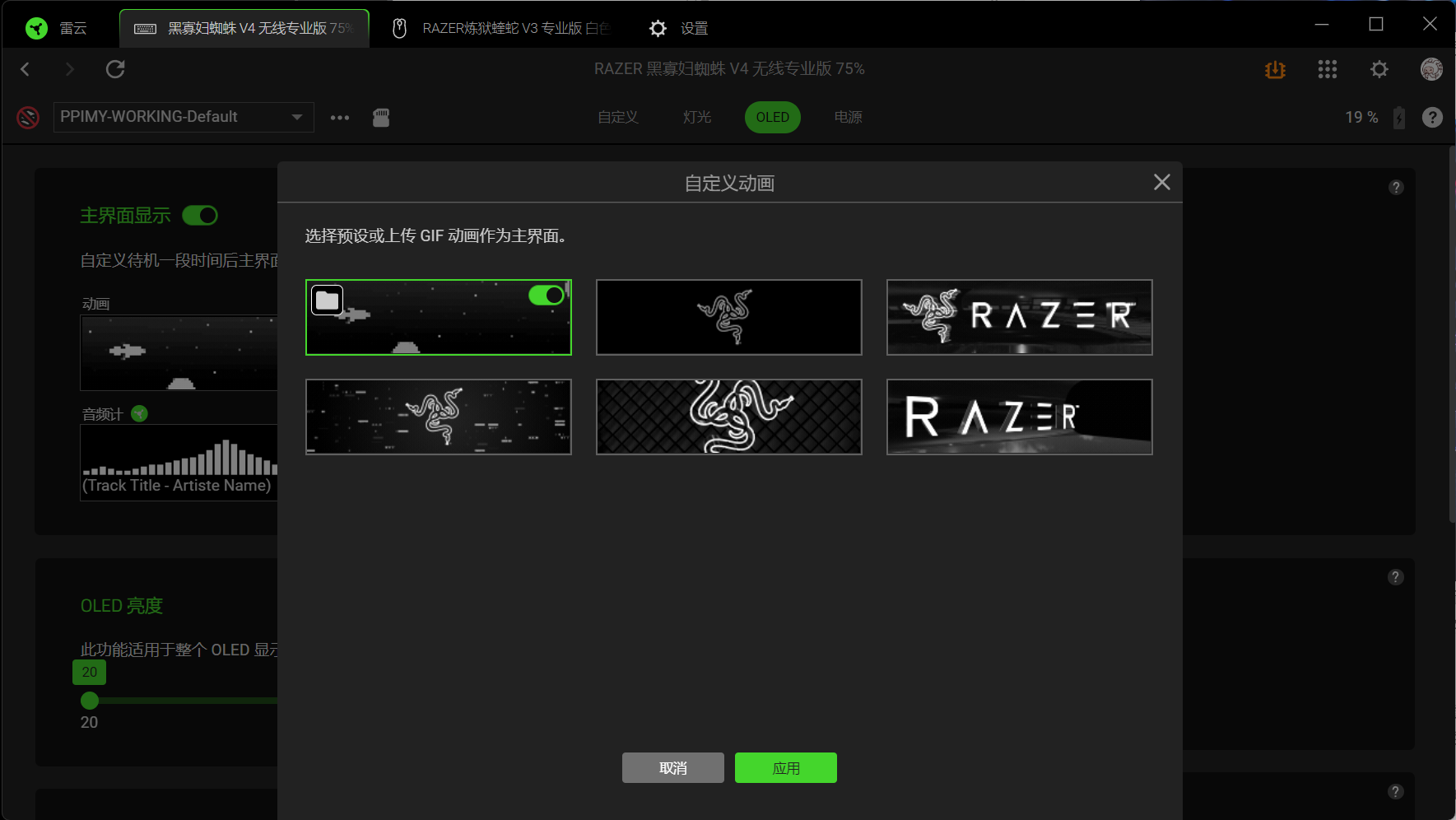
Task: Switch to the 灯光 tab
Action: (x=697, y=117)
